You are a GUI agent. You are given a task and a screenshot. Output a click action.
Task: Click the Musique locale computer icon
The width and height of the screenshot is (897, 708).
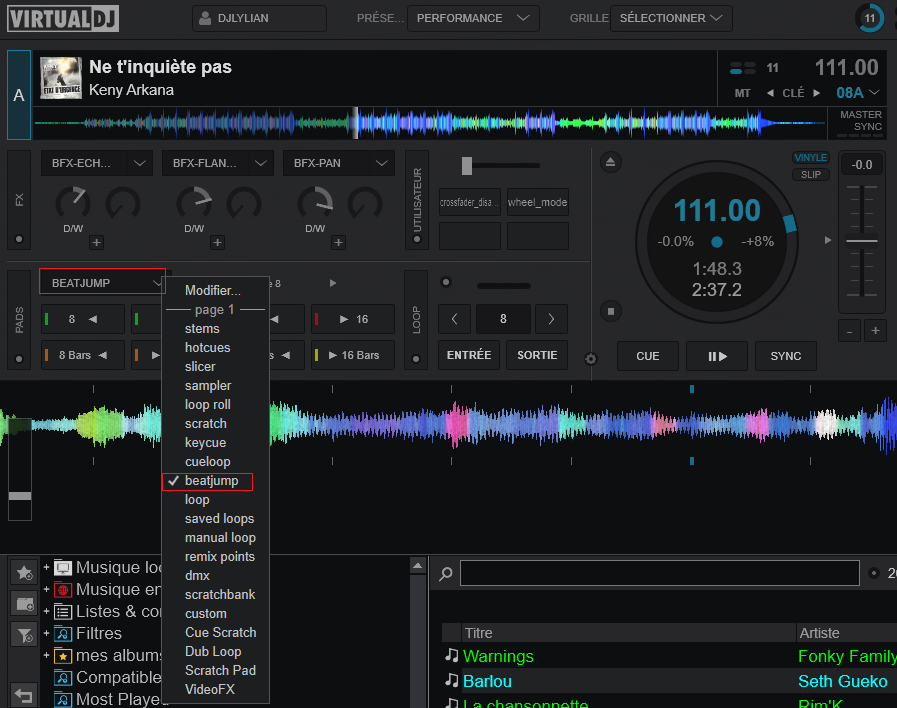[63, 568]
